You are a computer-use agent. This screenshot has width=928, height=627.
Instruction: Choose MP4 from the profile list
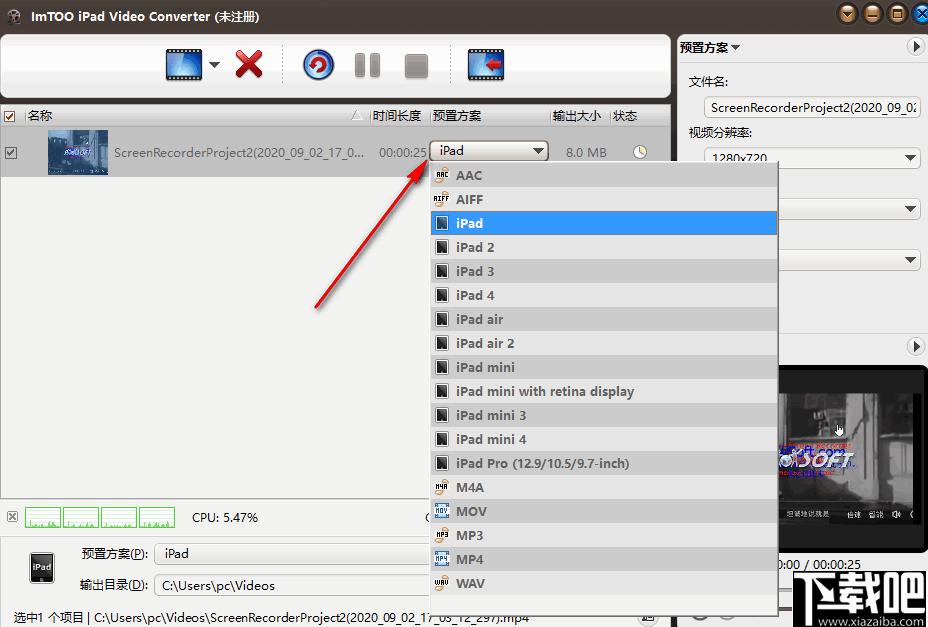604,559
